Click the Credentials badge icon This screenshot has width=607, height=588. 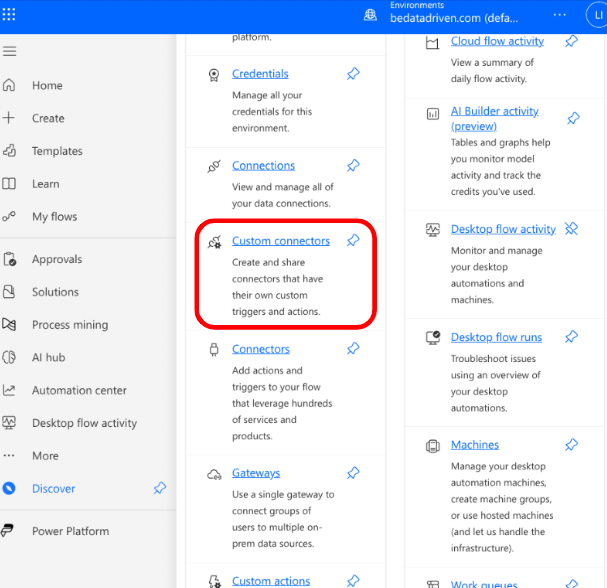click(x=214, y=75)
